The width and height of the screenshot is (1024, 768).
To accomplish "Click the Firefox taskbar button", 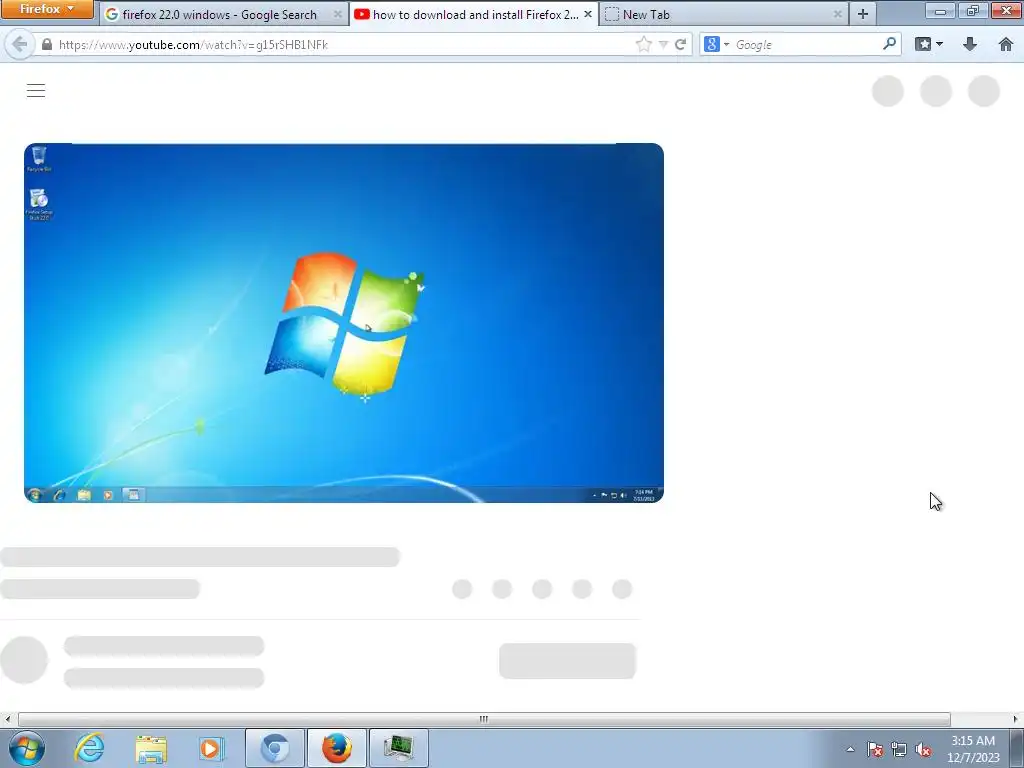I will click(337, 748).
